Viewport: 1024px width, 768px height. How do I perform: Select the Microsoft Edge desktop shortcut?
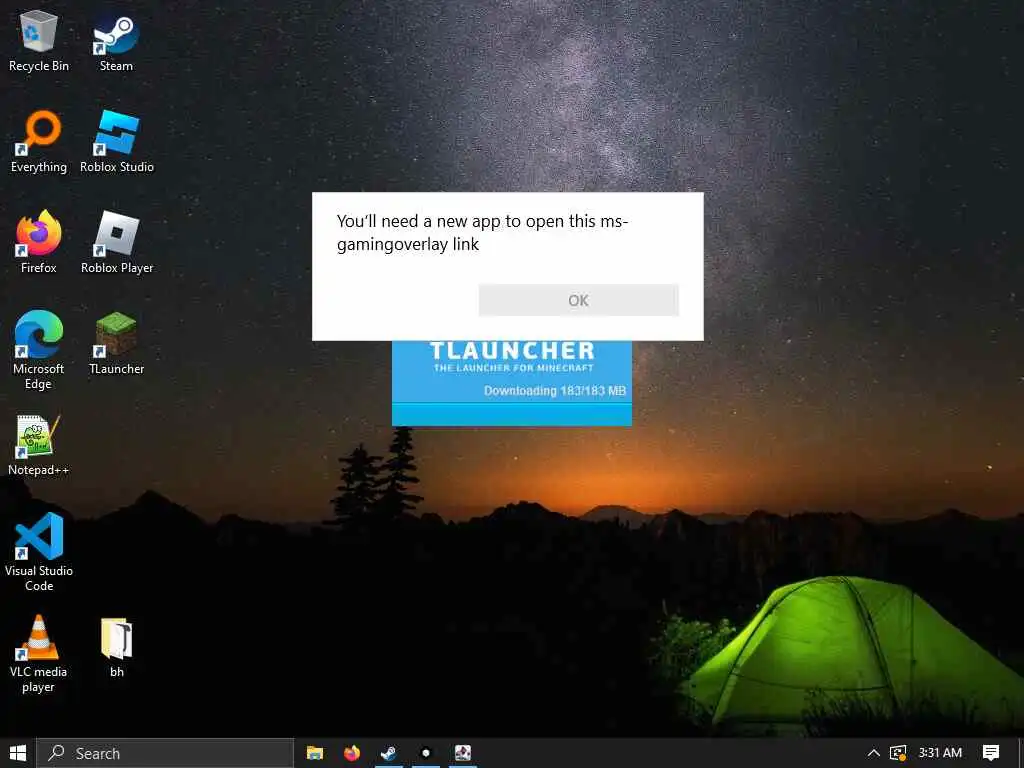click(x=39, y=350)
